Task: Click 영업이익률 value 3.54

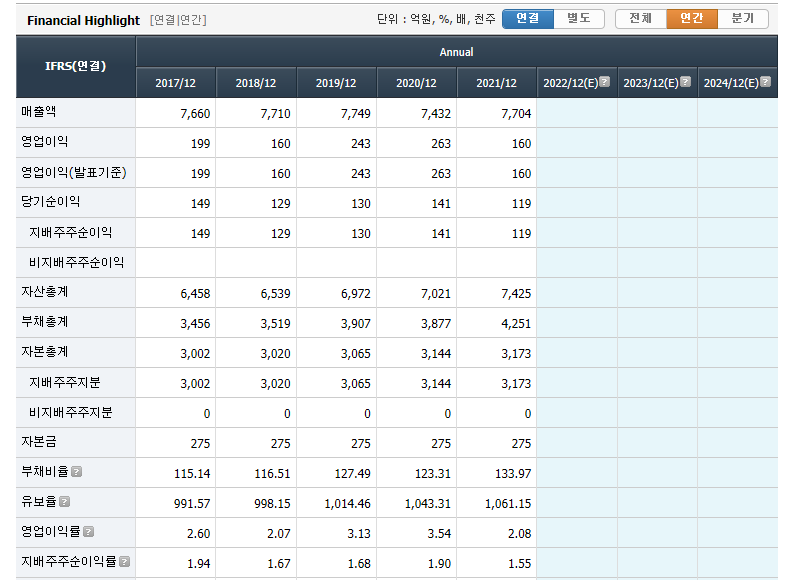Action: [x=439, y=534]
